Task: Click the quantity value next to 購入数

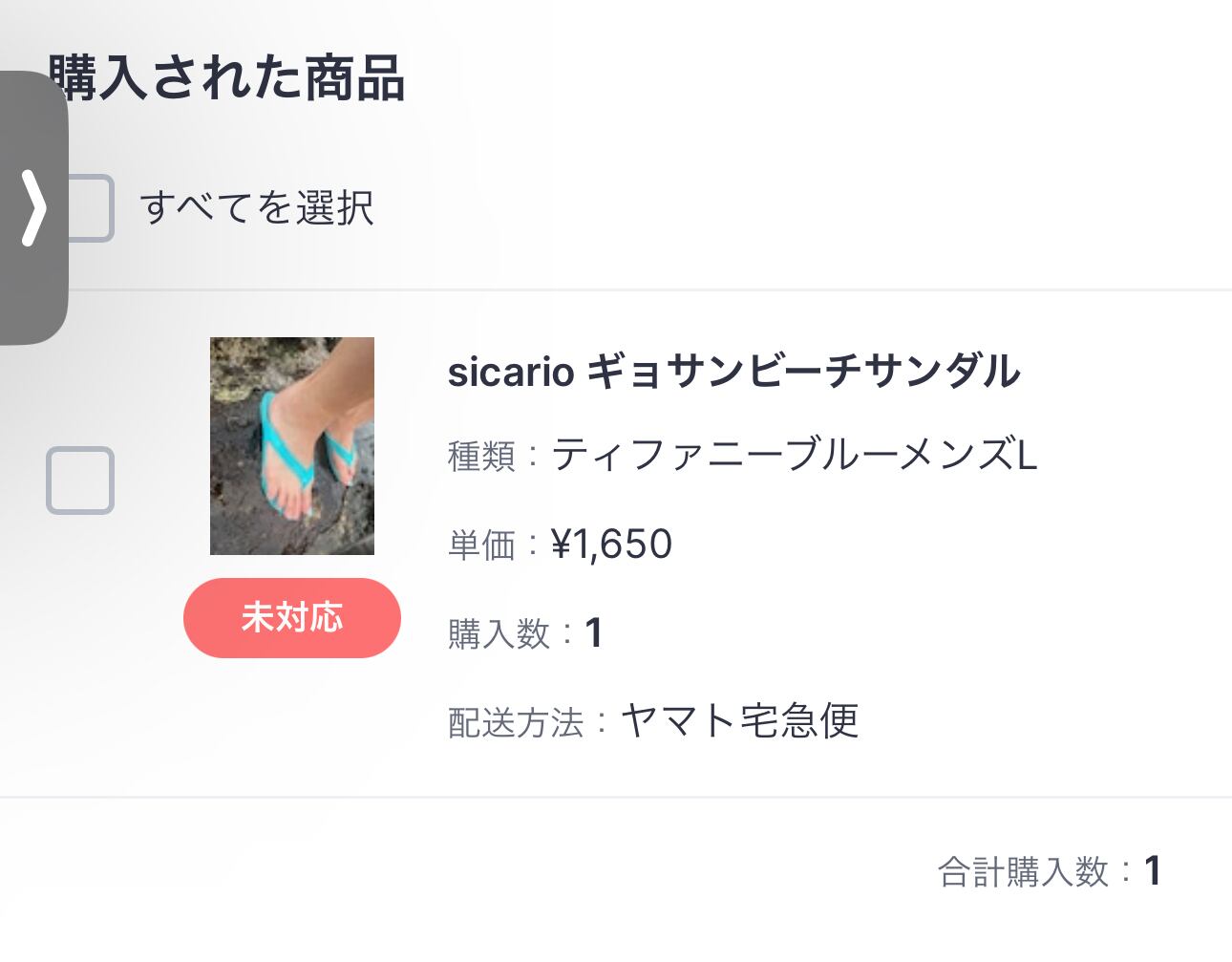Action: click(594, 633)
